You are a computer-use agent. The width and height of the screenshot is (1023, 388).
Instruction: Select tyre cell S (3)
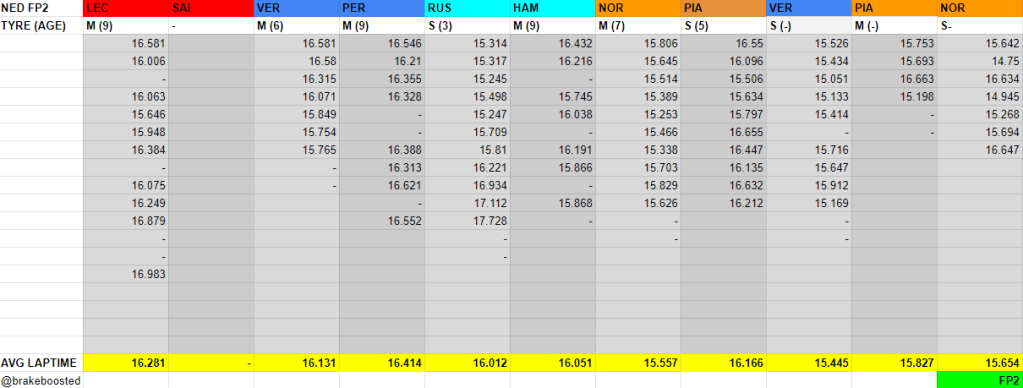tap(467, 26)
